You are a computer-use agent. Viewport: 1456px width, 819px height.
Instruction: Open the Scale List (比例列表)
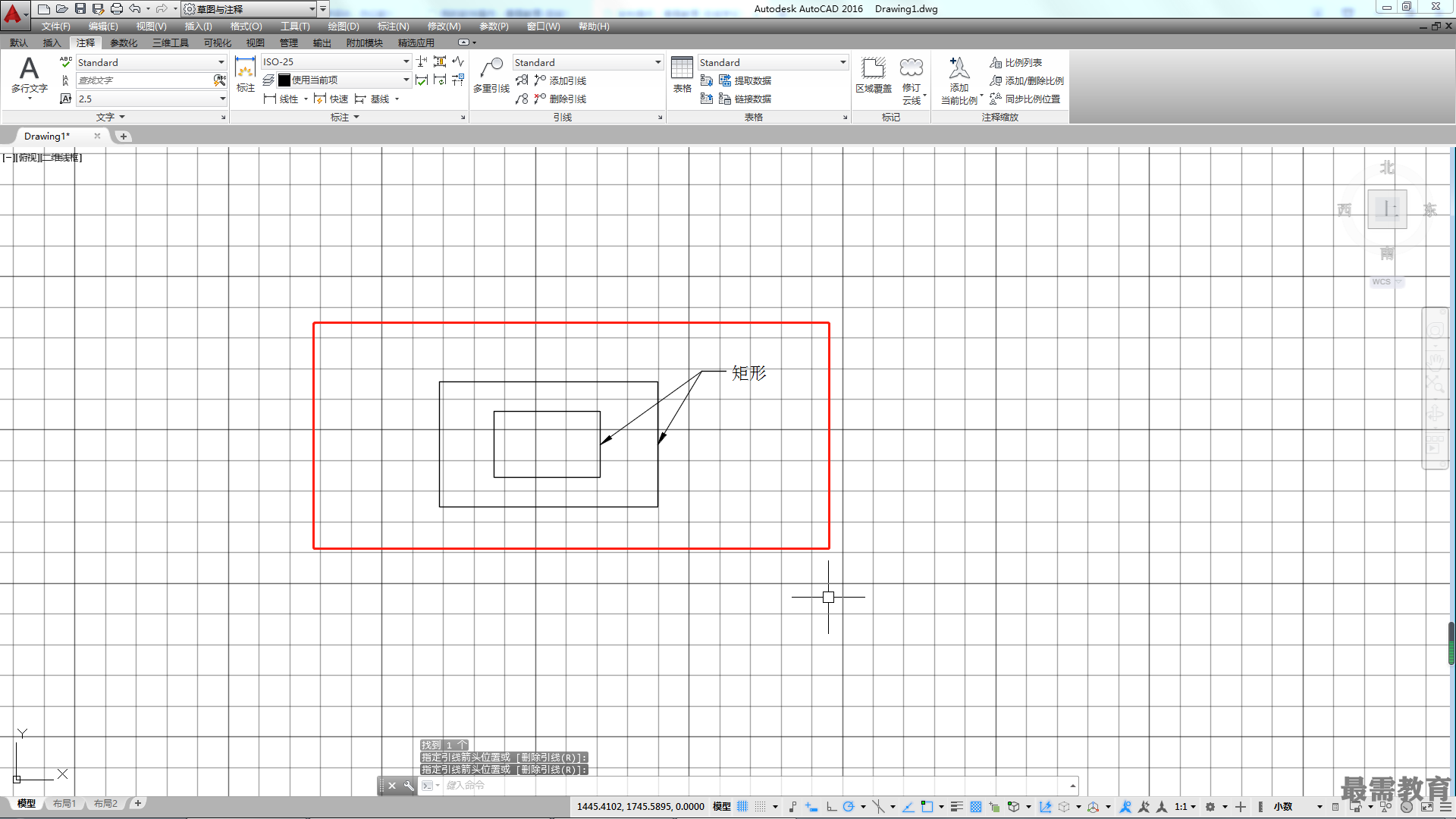(1015, 62)
